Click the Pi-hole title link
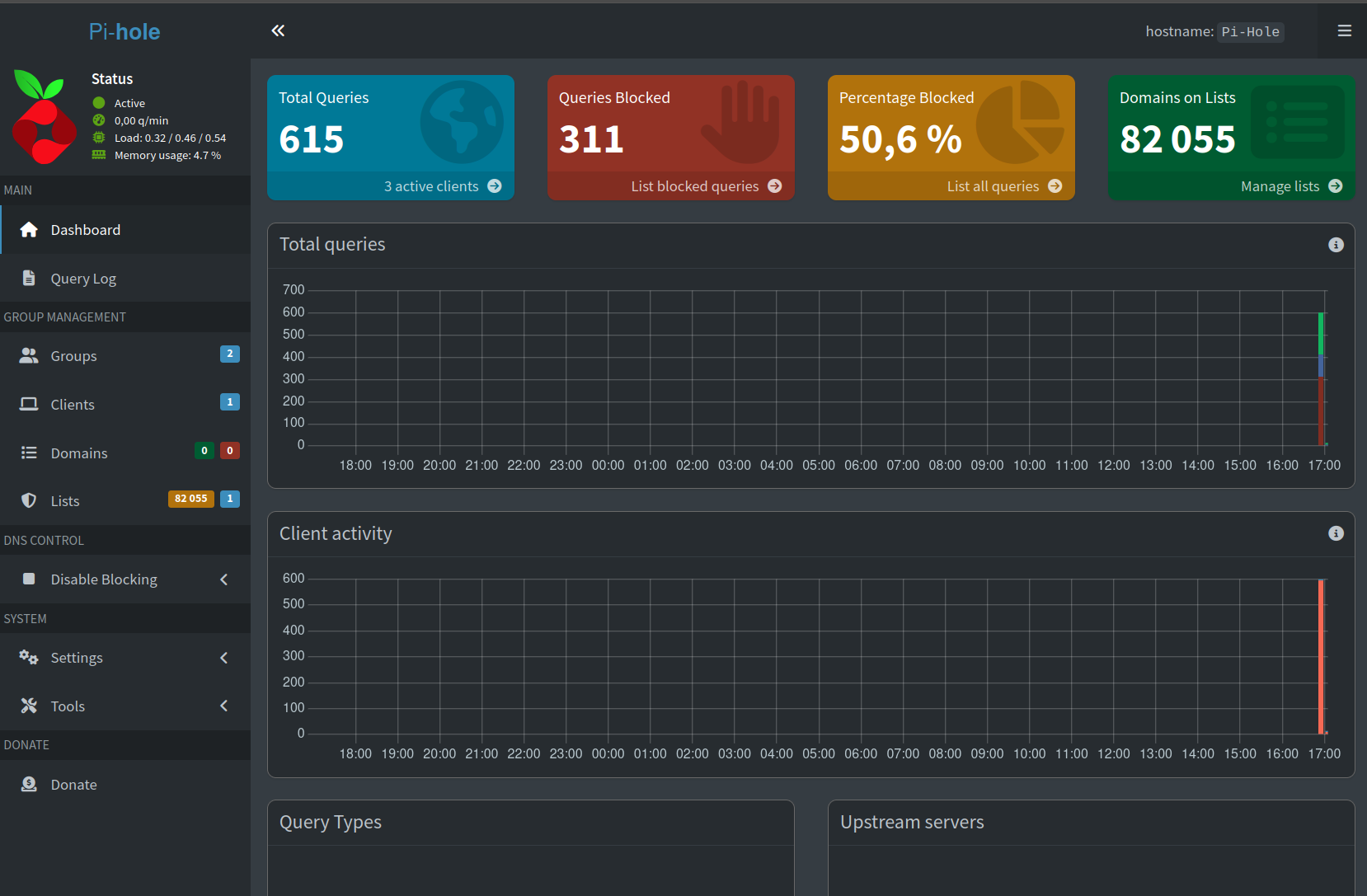 pyautogui.click(x=124, y=31)
